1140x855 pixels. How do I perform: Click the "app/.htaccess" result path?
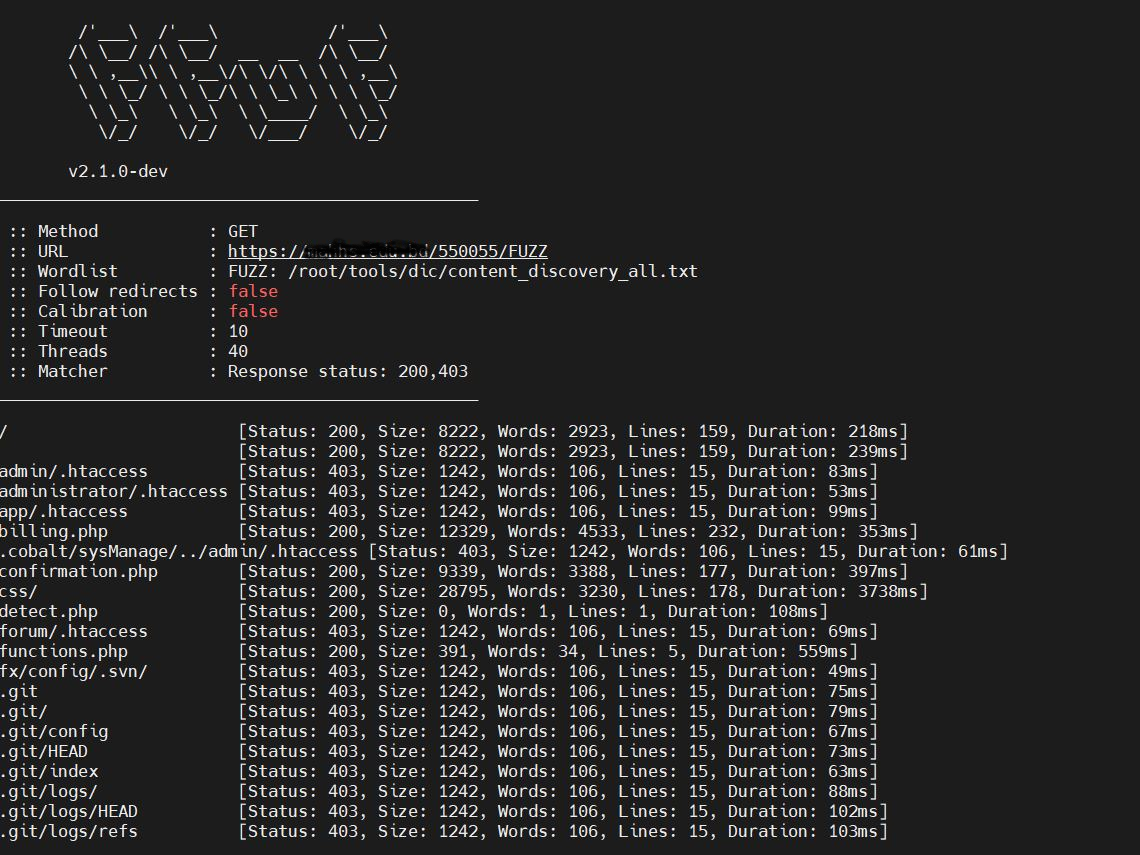(64, 511)
